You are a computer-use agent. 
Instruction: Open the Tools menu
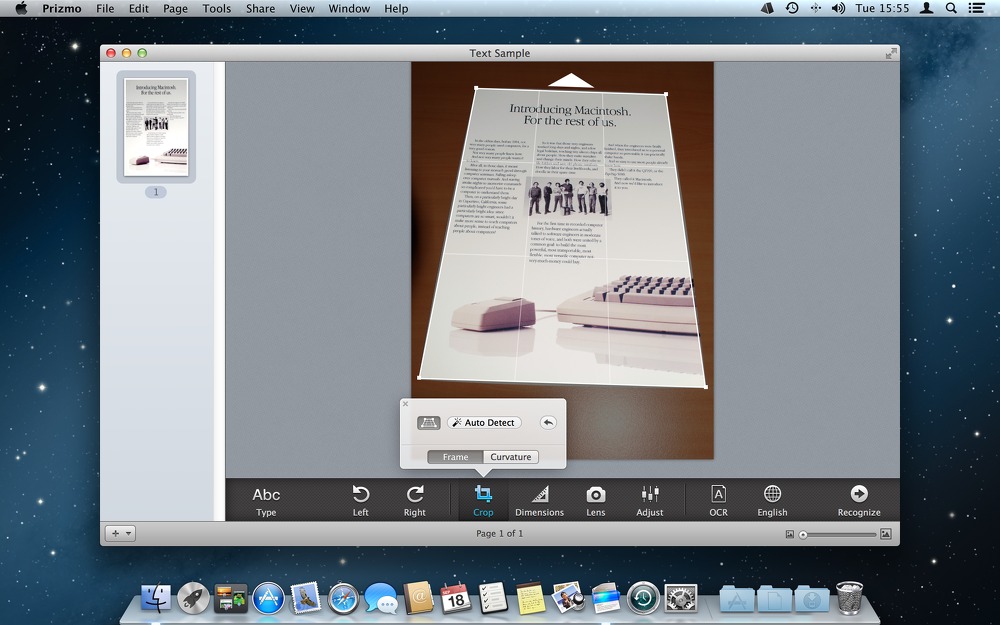217,8
